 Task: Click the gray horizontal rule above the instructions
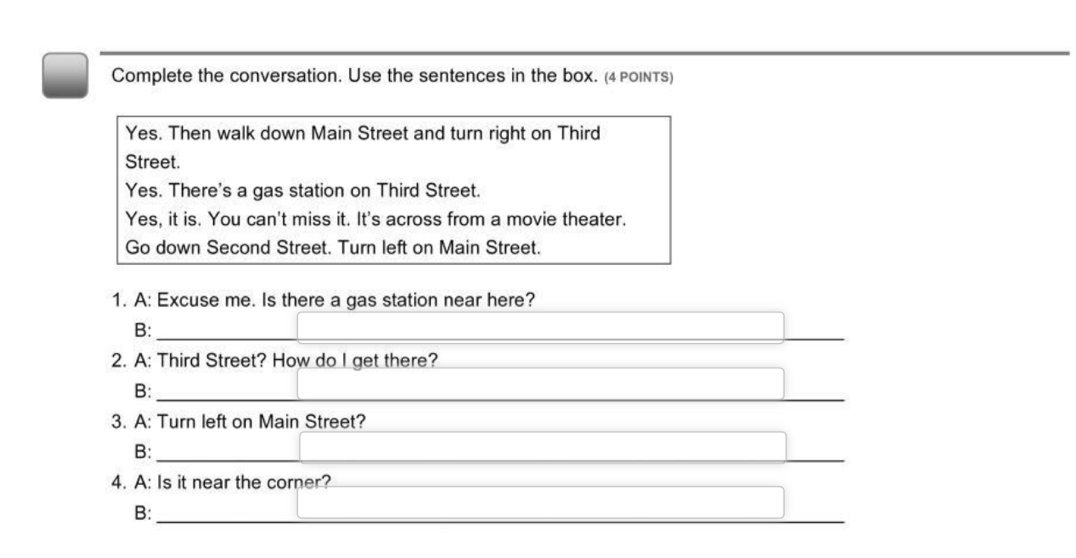tap(583, 53)
